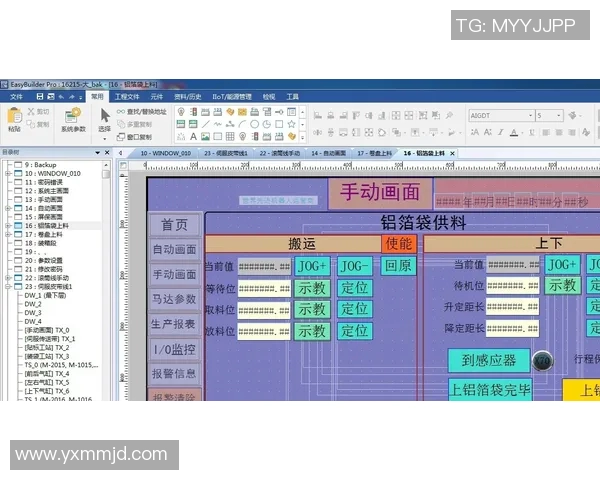The height and width of the screenshot is (480, 600).
Task: Click JOG+ button in 搬运 section
Action: pyautogui.click(x=312, y=266)
